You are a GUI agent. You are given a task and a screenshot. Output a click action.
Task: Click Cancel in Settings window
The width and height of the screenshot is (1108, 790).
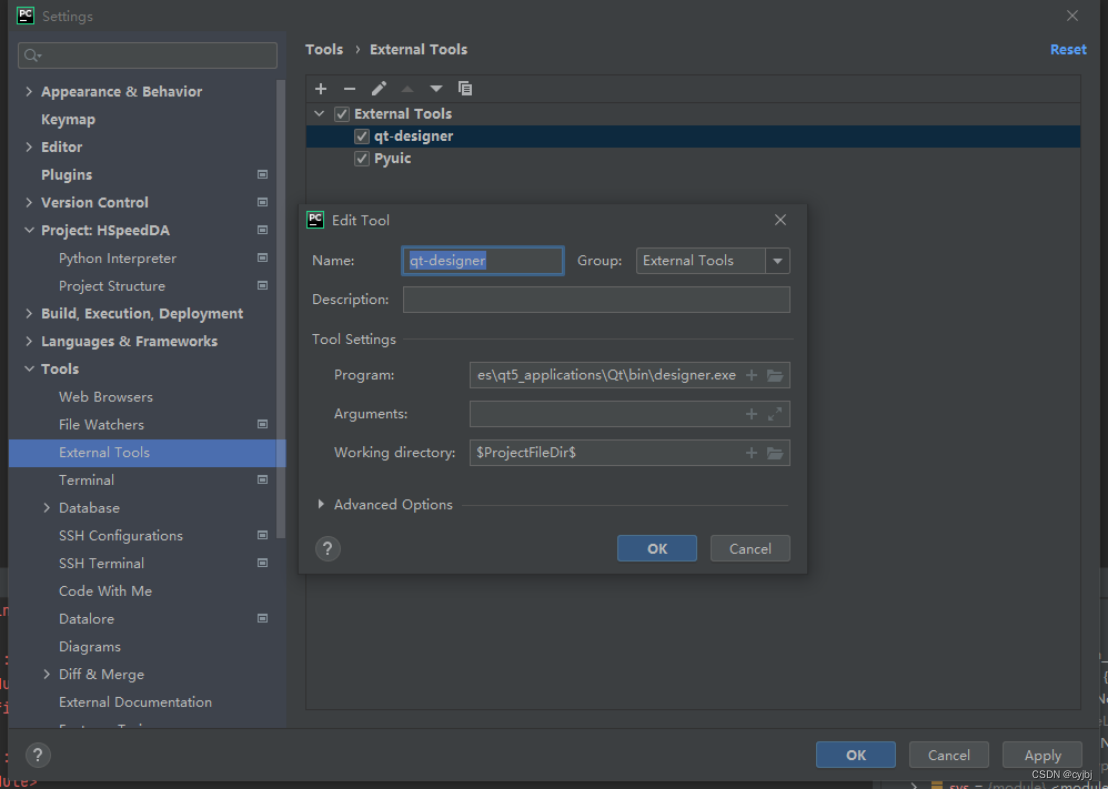click(x=949, y=755)
